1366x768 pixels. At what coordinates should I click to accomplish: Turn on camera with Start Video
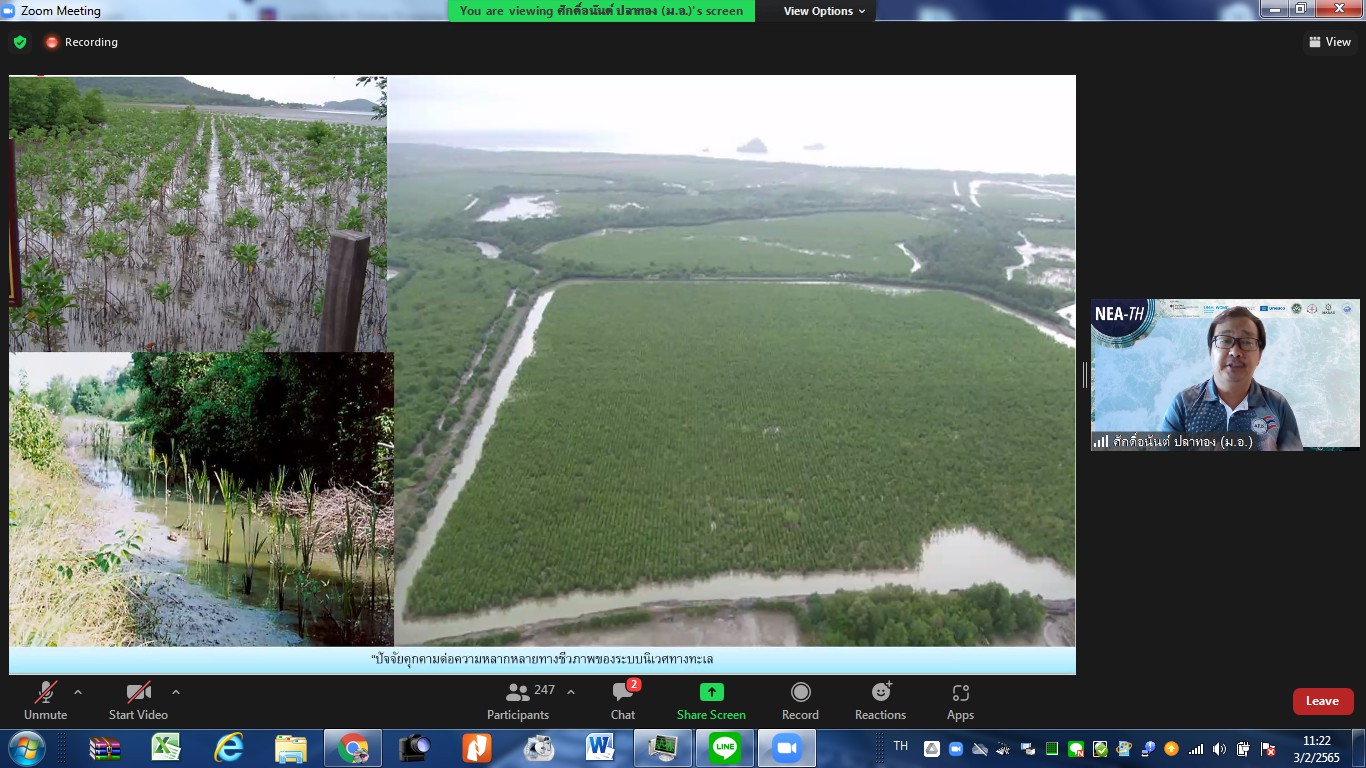pyautogui.click(x=138, y=701)
